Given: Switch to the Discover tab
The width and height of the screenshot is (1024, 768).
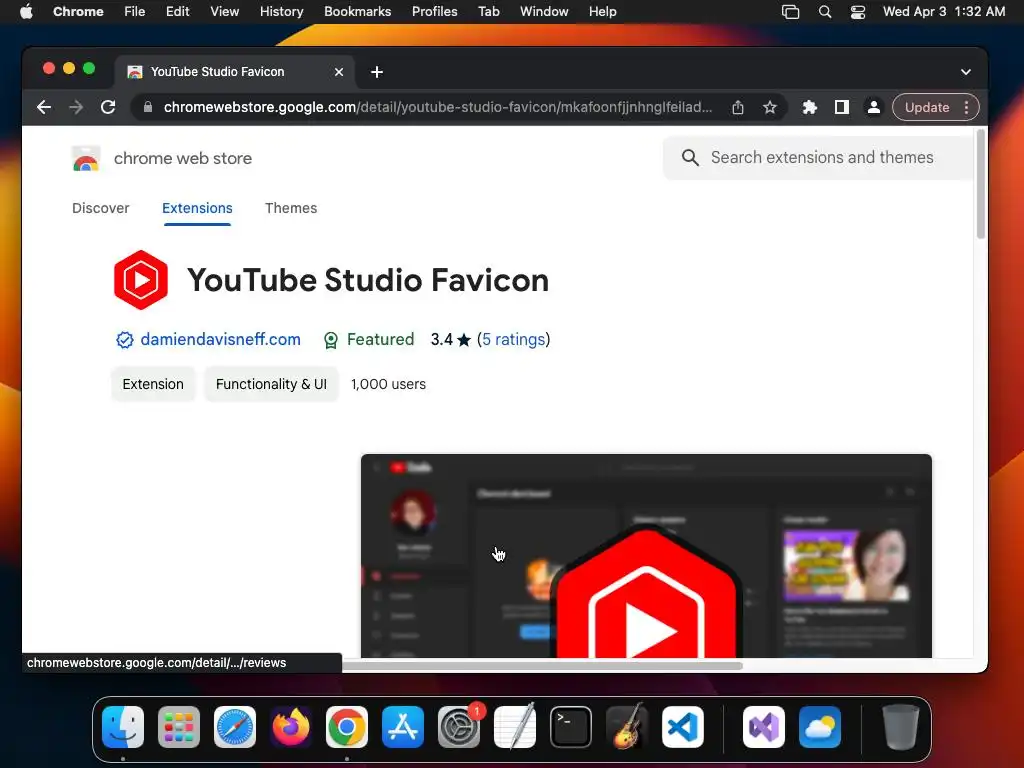Looking at the screenshot, I should point(101,208).
